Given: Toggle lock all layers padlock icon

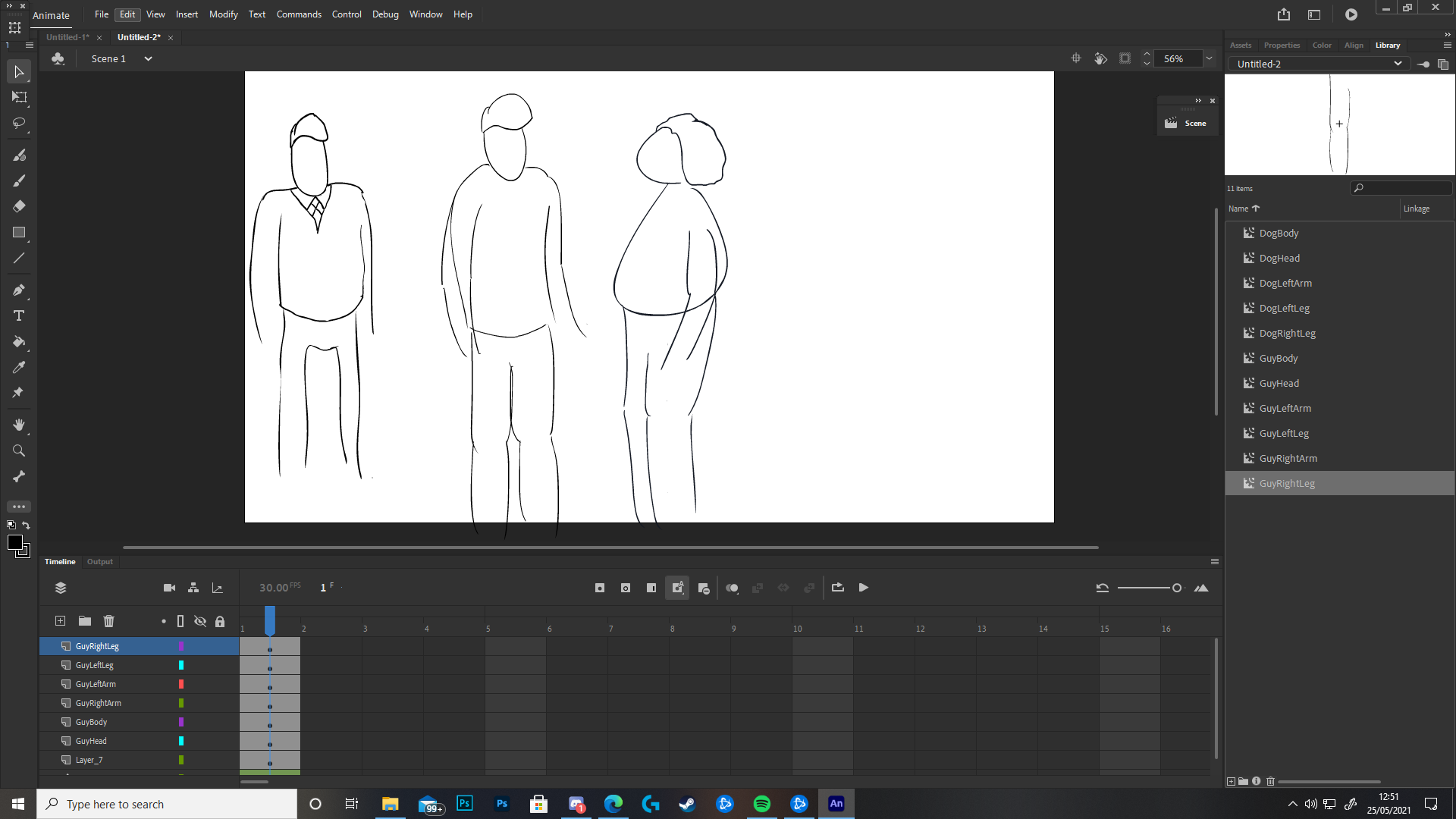Looking at the screenshot, I should coord(220,621).
